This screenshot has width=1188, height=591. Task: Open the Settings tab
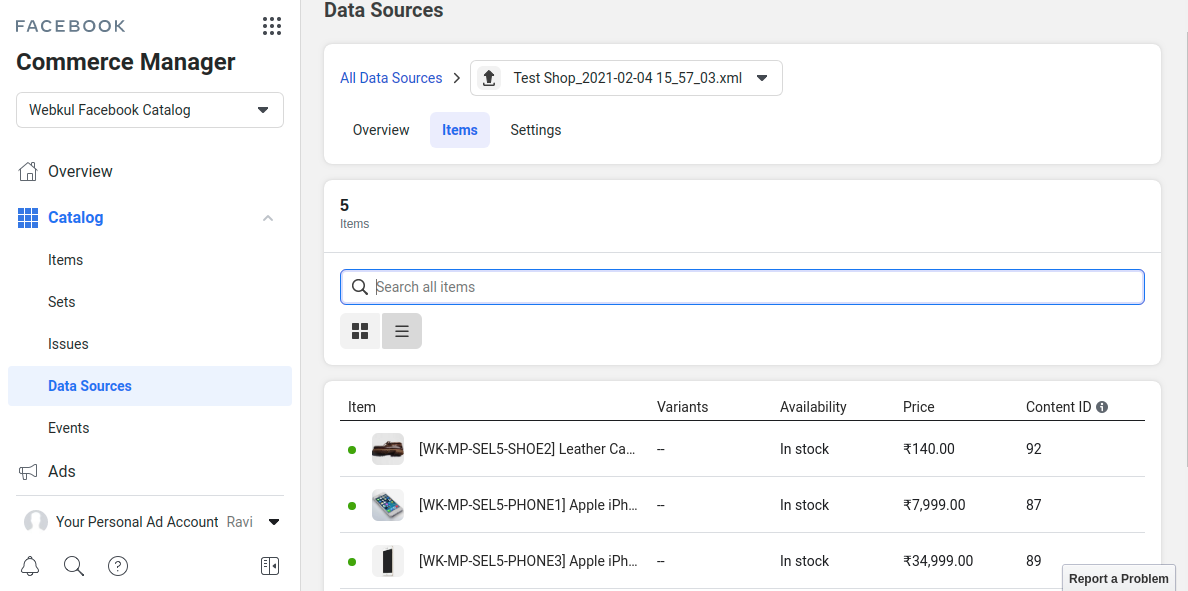(x=536, y=130)
